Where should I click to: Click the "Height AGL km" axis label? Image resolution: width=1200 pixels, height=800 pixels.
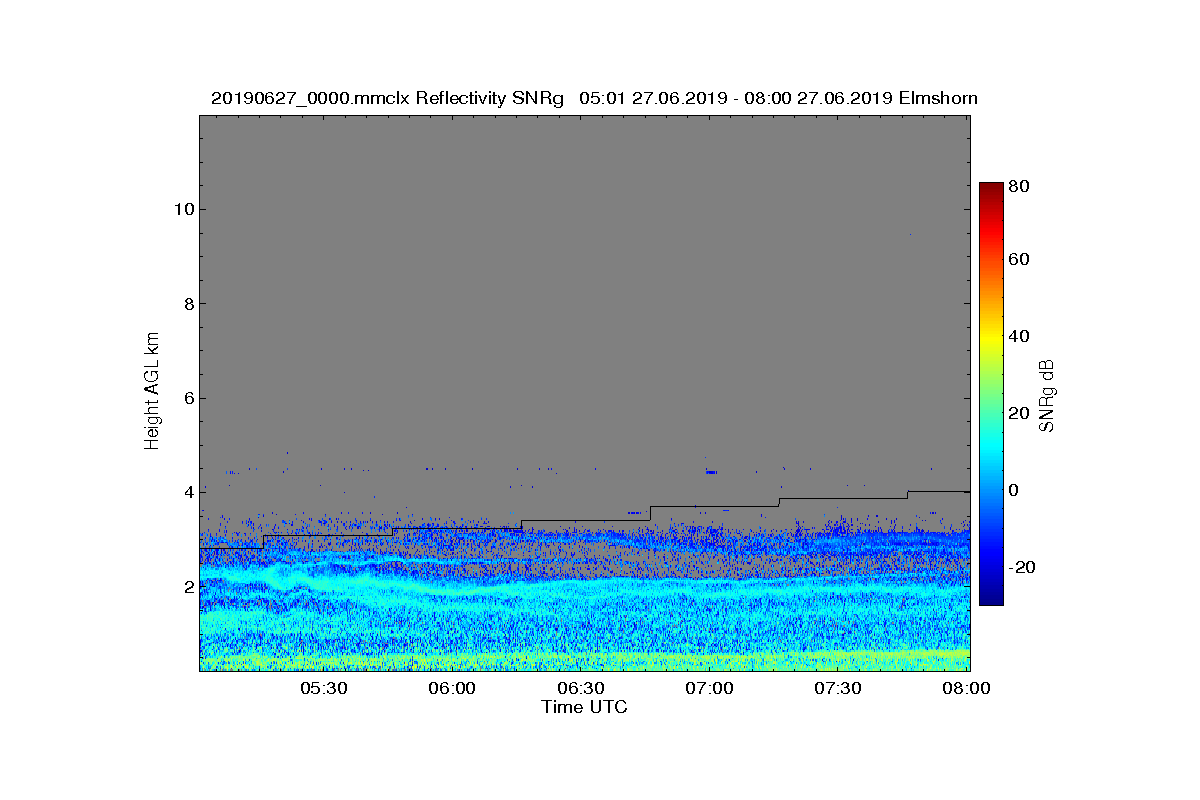152,392
